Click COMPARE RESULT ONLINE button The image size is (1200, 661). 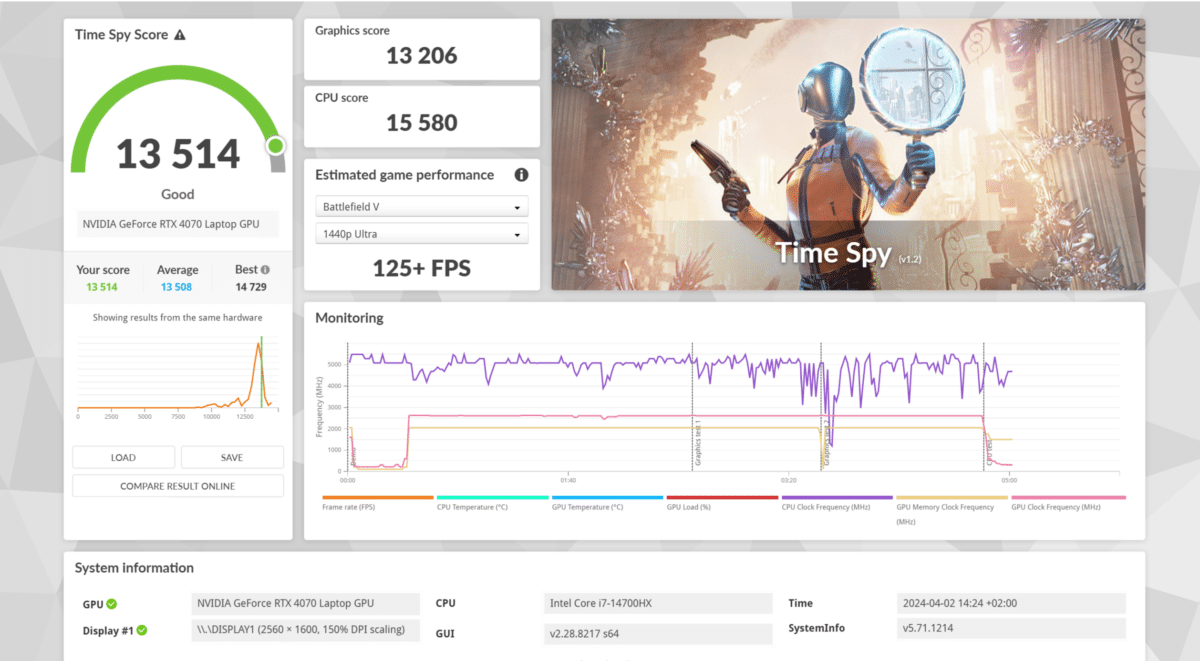(178, 486)
